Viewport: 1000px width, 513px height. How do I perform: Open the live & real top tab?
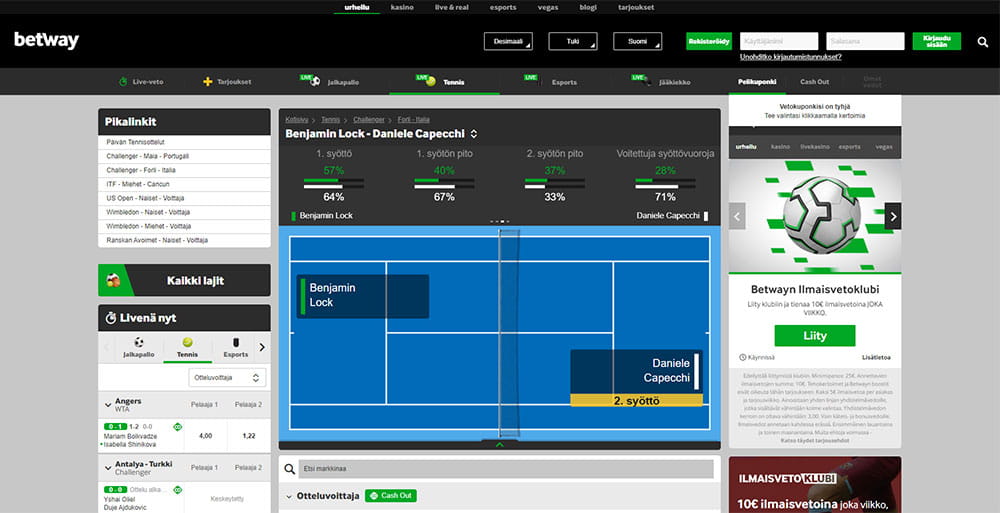(452, 8)
